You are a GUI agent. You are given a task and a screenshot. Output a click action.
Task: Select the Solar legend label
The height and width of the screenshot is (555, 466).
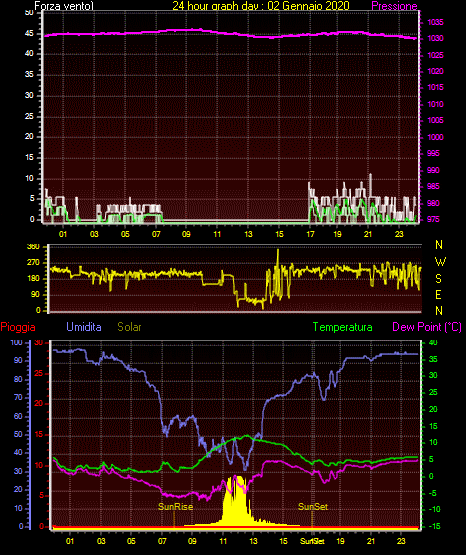pyautogui.click(x=130, y=327)
